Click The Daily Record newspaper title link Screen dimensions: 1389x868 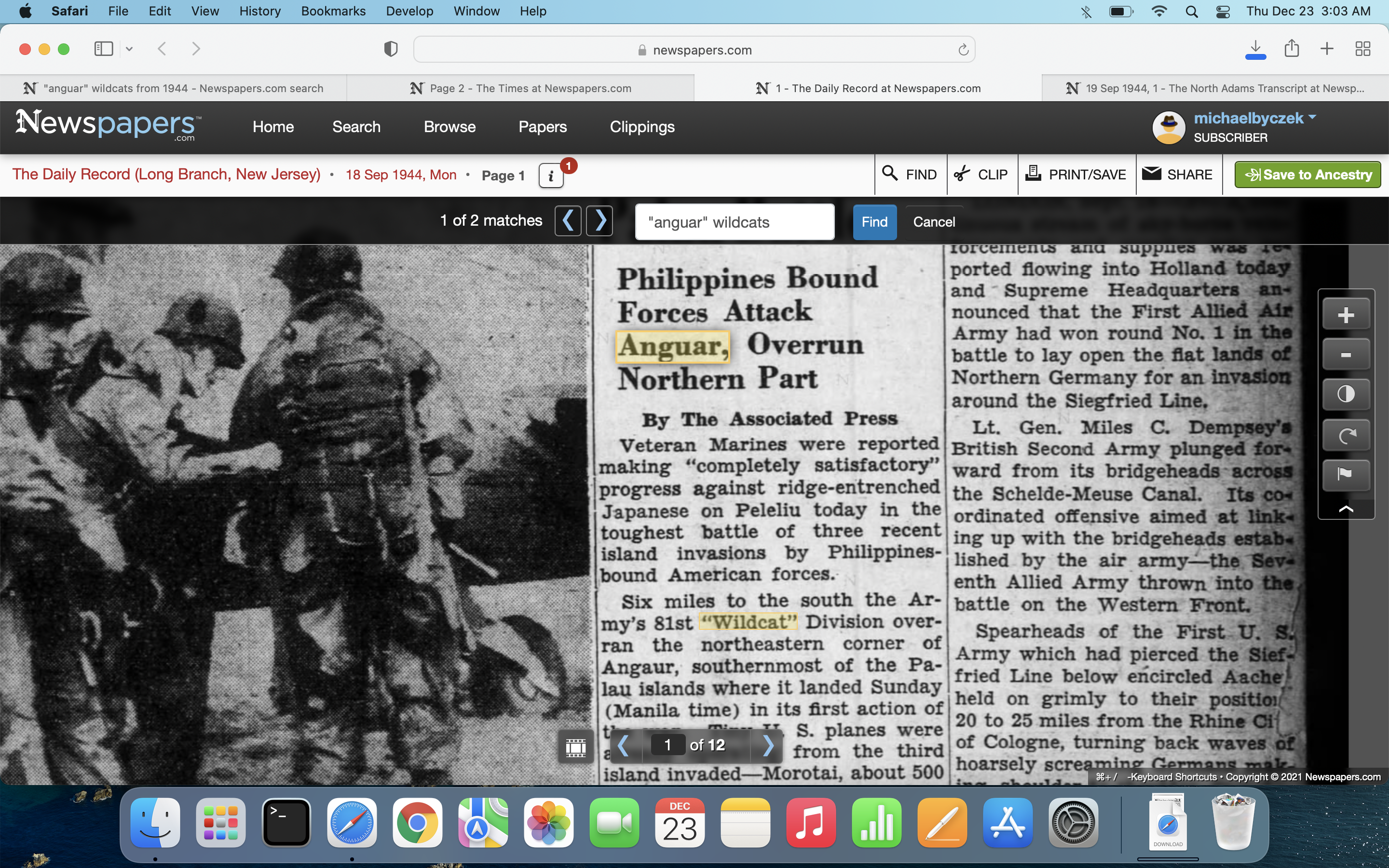[166, 175]
